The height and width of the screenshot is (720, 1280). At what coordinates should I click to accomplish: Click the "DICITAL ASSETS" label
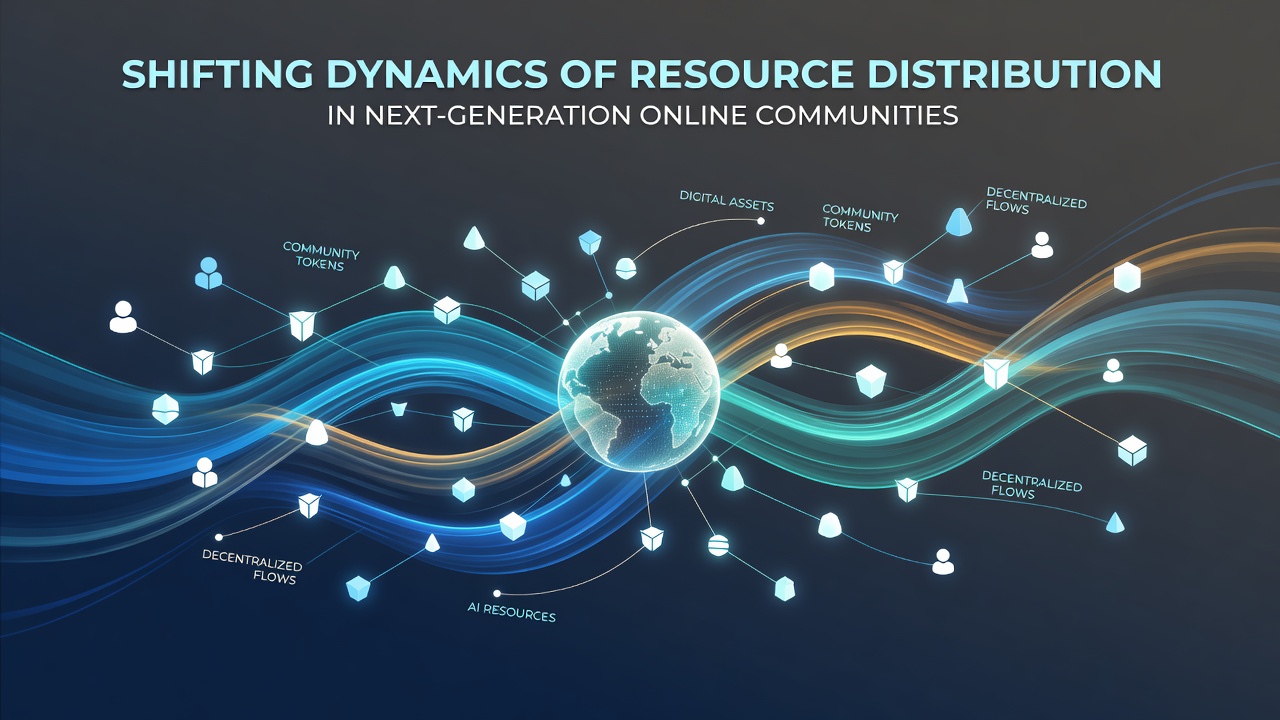725,204
